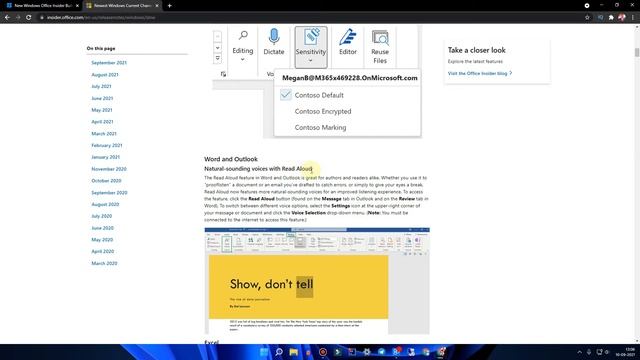Image resolution: width=640 pixels, height=360 pixels.
Task: Jump to March 2021 section
Action: pyautogui.click(x=104, y=133)
